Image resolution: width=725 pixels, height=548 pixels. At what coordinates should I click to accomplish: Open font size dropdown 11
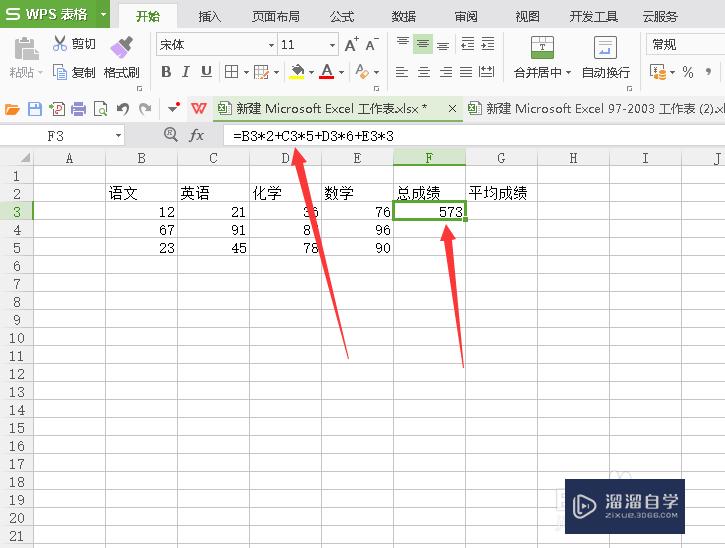pyautogui.click(x=332, y=45)
